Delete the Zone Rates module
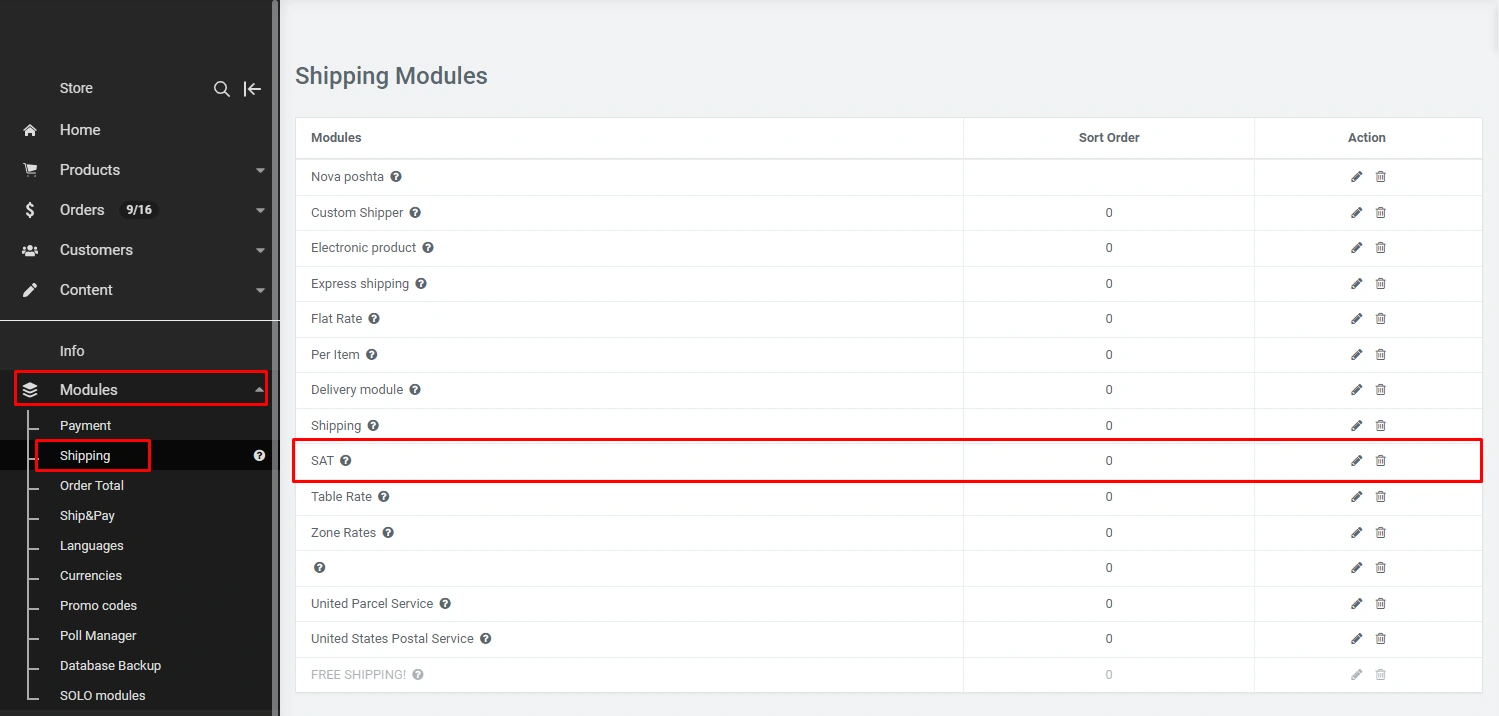 coord(1381,533)
